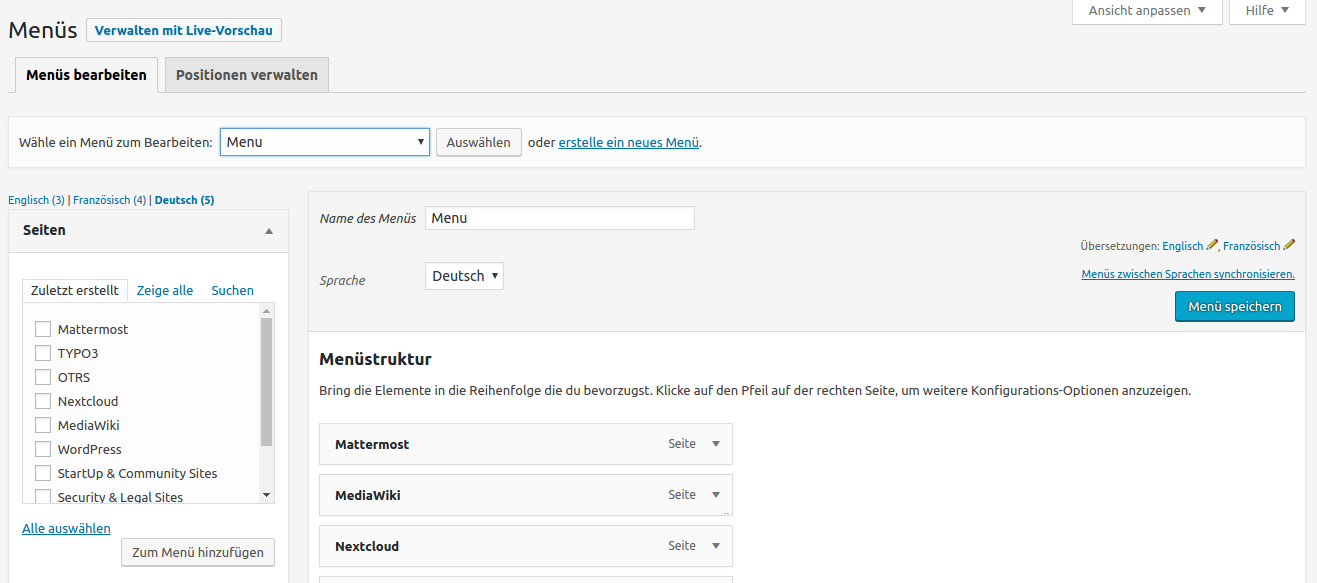Viewport: 1317px width, 583px height.
Task: Expand the Nextcloud menu item arrow
Action: [716, 546]
